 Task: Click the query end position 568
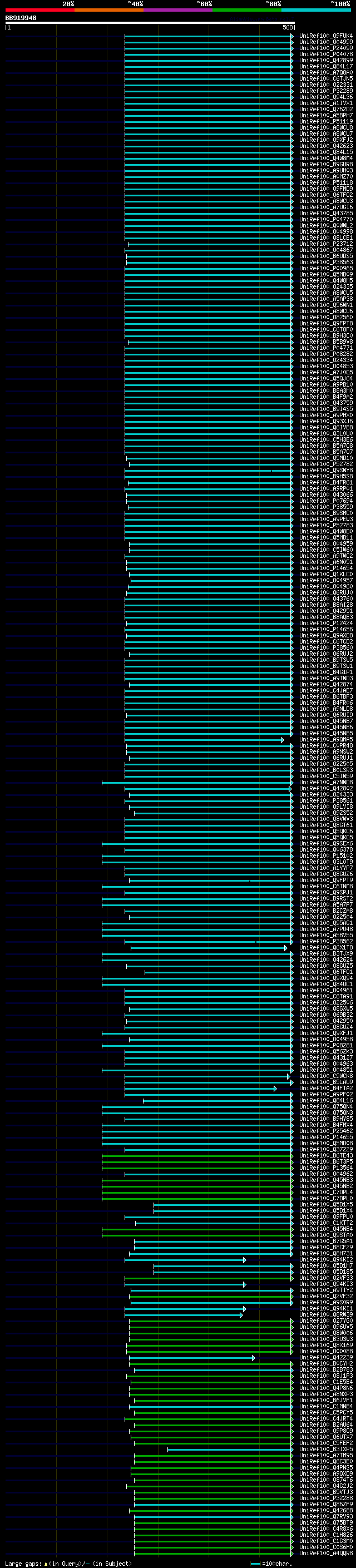[x=288, y=27]
